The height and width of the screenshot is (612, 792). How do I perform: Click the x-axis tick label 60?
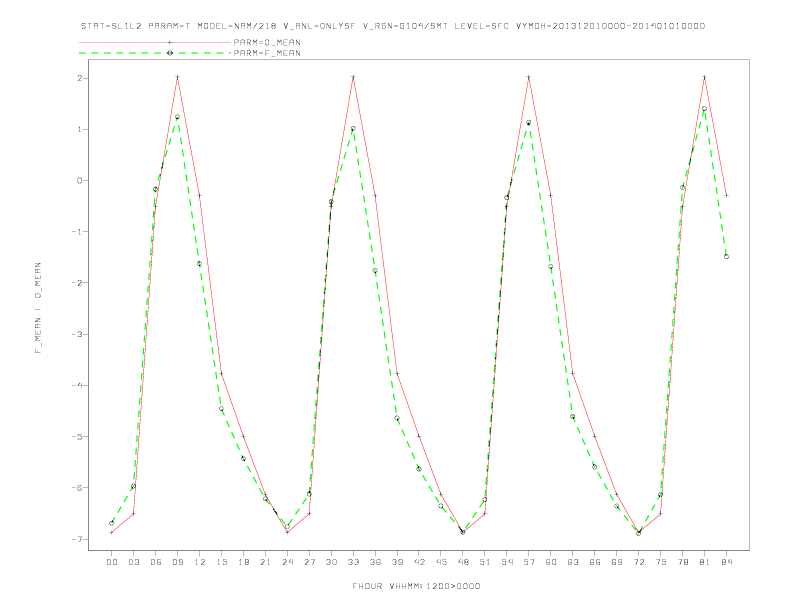(551, 562)
